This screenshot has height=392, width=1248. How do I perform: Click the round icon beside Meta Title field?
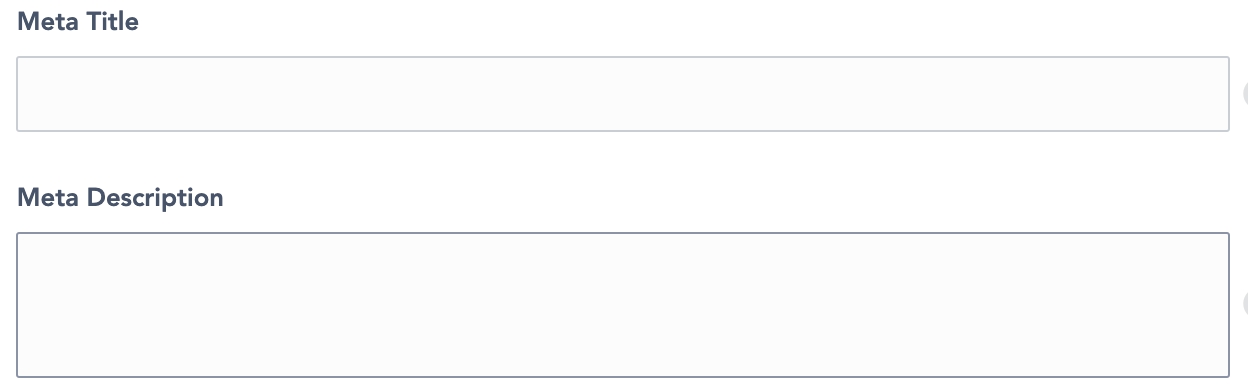tap(1245, 94)
